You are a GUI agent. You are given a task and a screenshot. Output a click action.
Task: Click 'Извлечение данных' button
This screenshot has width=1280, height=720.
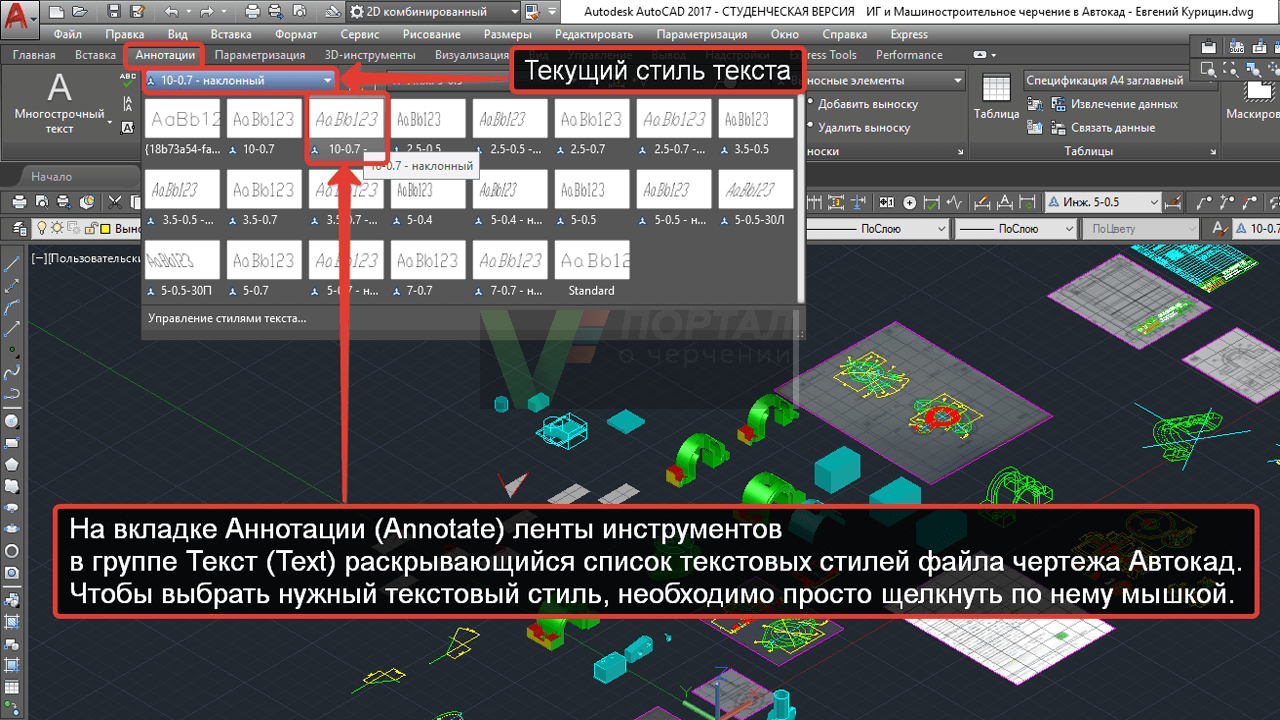(1124, 104)
